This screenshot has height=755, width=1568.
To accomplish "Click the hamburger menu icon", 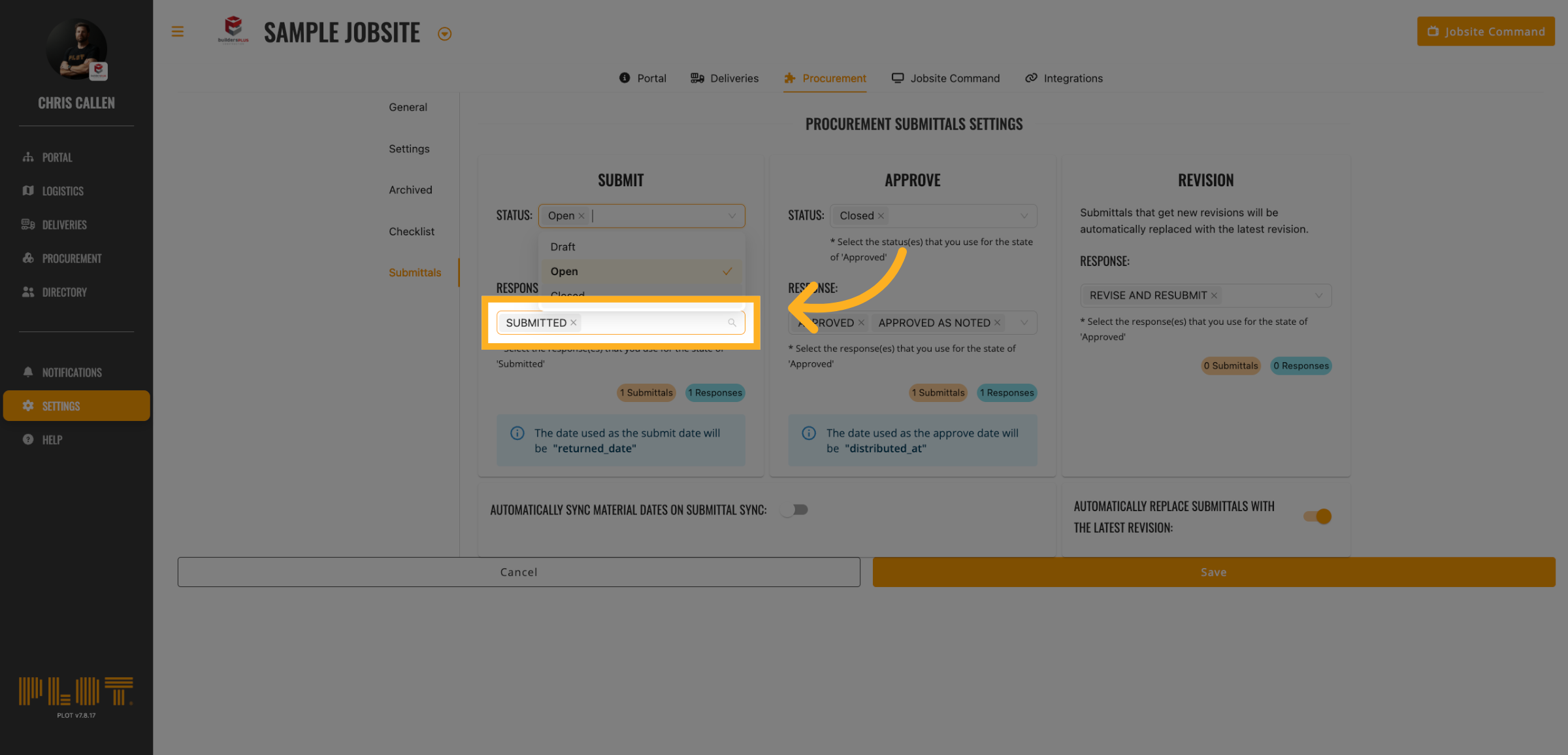I will 177,31.
